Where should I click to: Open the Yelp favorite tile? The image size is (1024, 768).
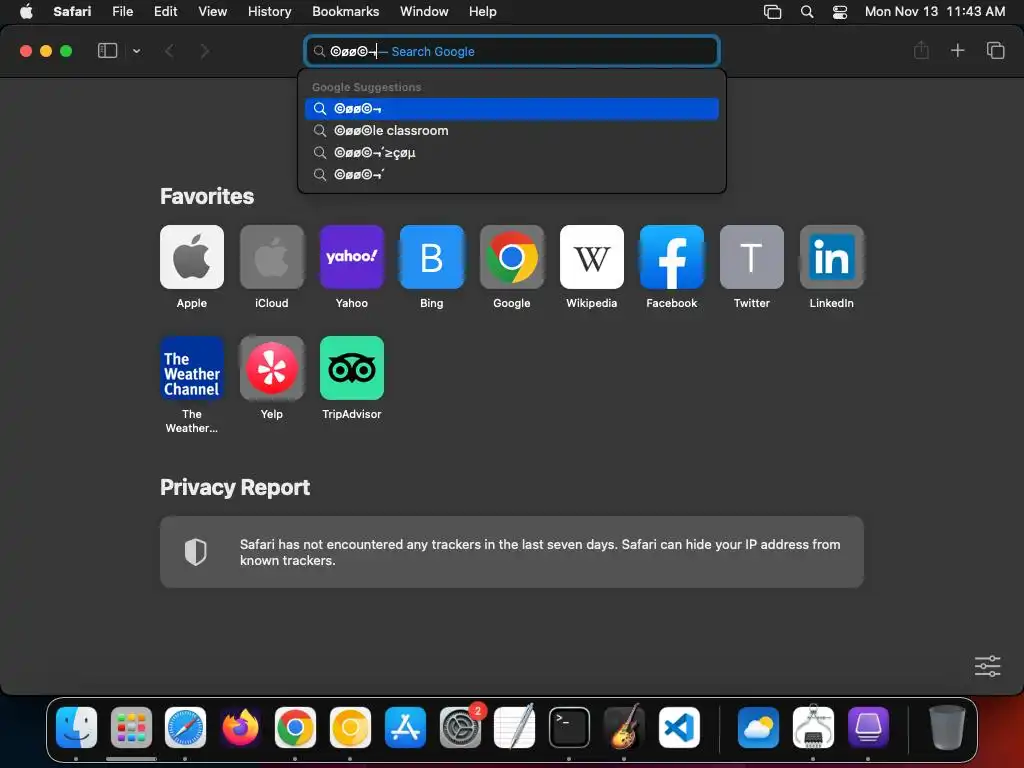[272, 368]
